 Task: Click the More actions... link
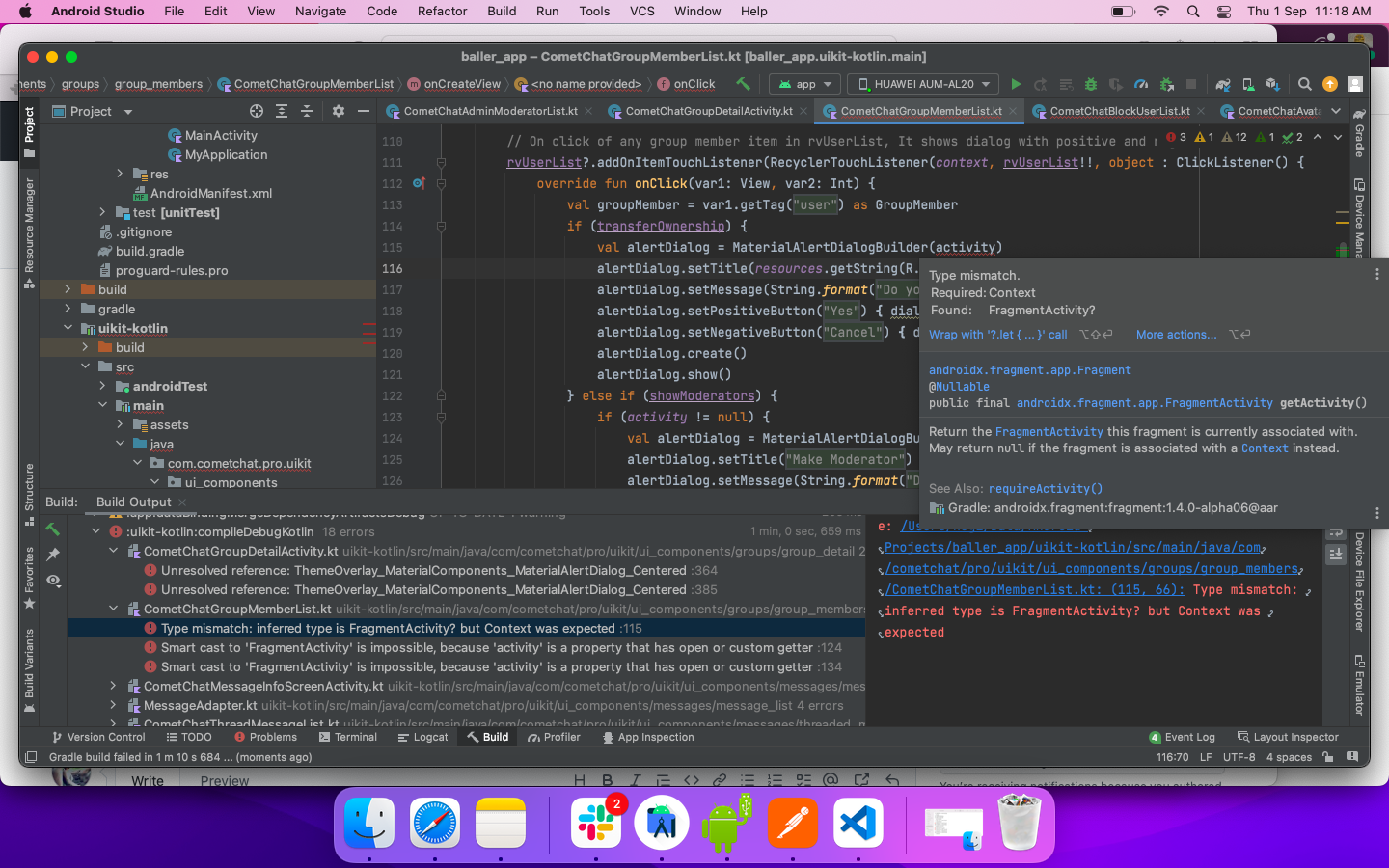[1176, 335]
